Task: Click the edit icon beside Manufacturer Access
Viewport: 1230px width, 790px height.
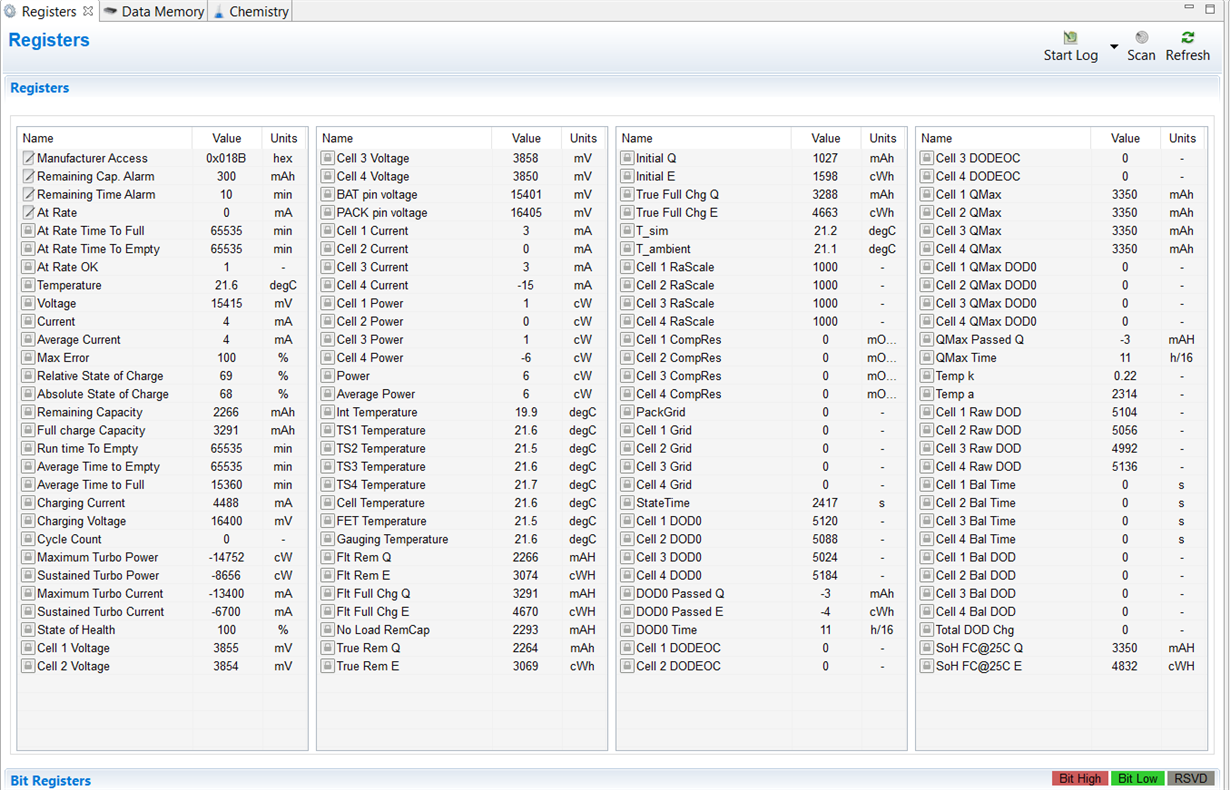Action: tap(29, 158)
